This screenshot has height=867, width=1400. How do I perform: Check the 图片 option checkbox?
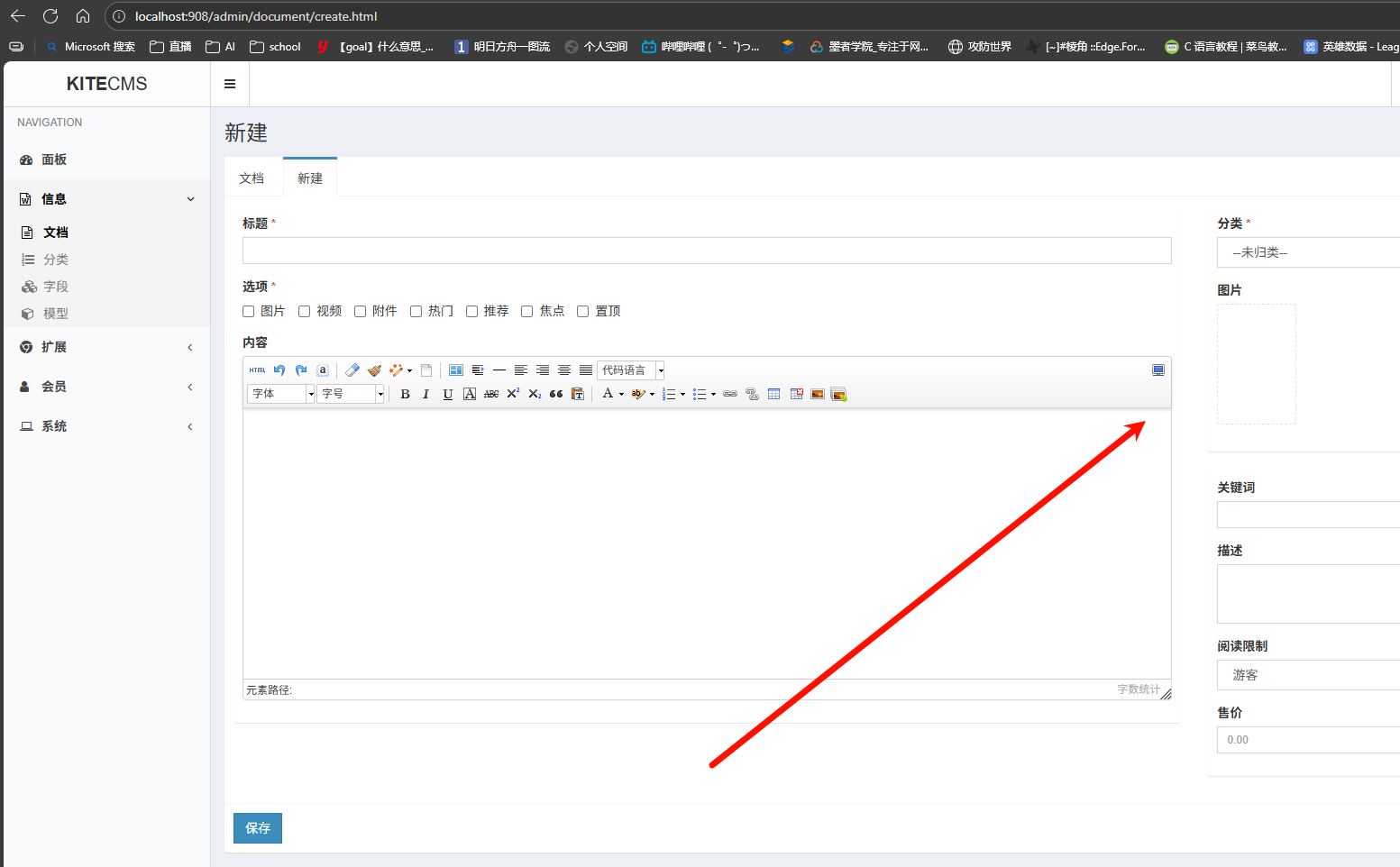click(x=249, y=312)
